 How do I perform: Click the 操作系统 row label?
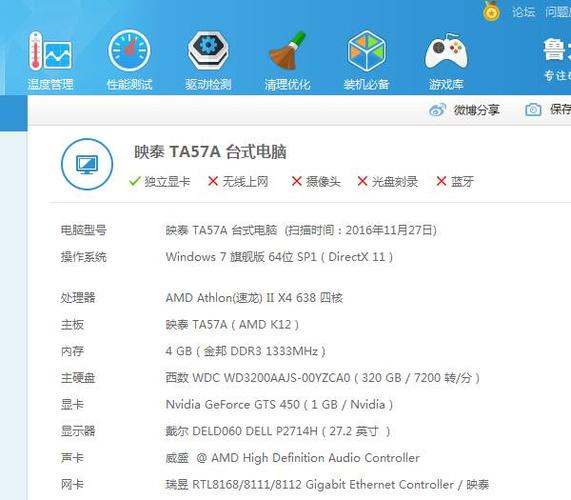pos(83,257)
